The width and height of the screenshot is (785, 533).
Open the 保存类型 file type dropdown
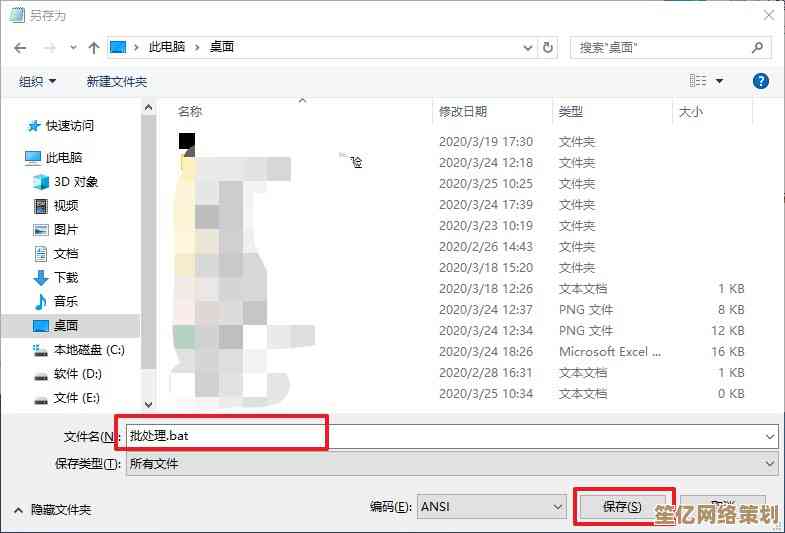tap(769, 464)
